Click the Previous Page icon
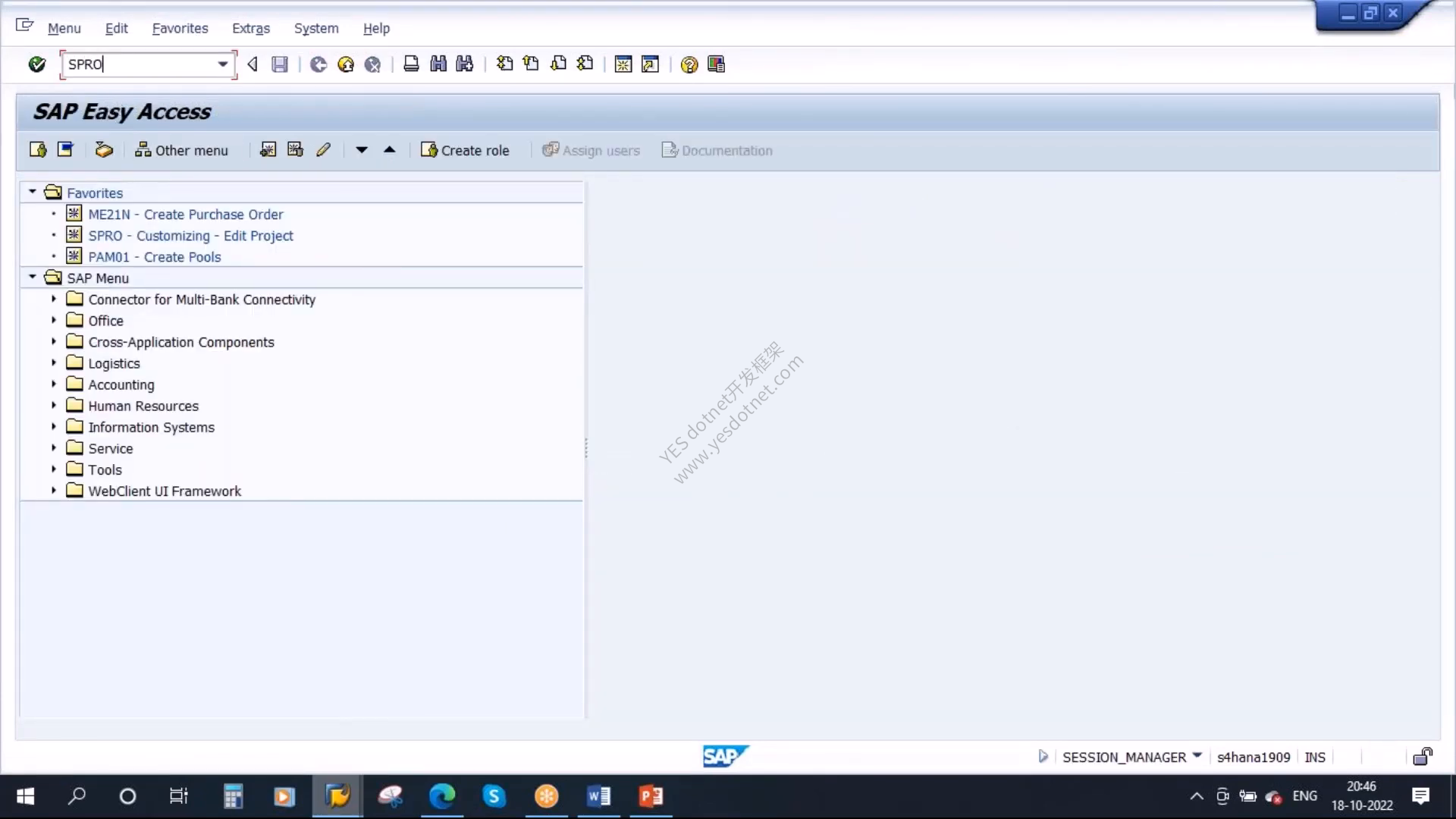The width and height of the screenshot is (1456, 819). point(531,64)
